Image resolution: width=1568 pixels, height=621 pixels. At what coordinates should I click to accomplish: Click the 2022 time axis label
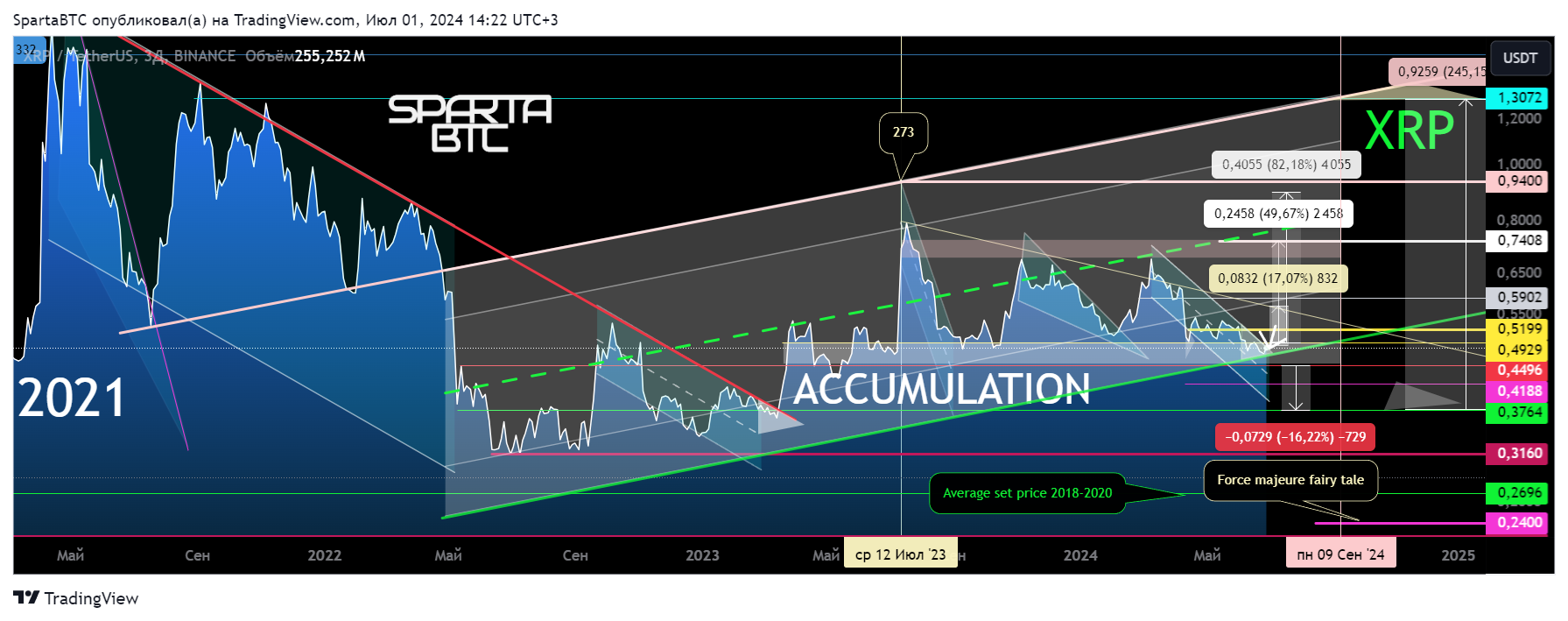pos(325,555)
